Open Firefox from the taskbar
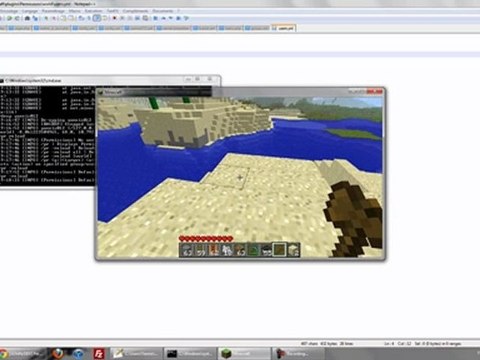The width and height of the screenshot is (480, 360). pyautogui.click(x=58, y=354)
